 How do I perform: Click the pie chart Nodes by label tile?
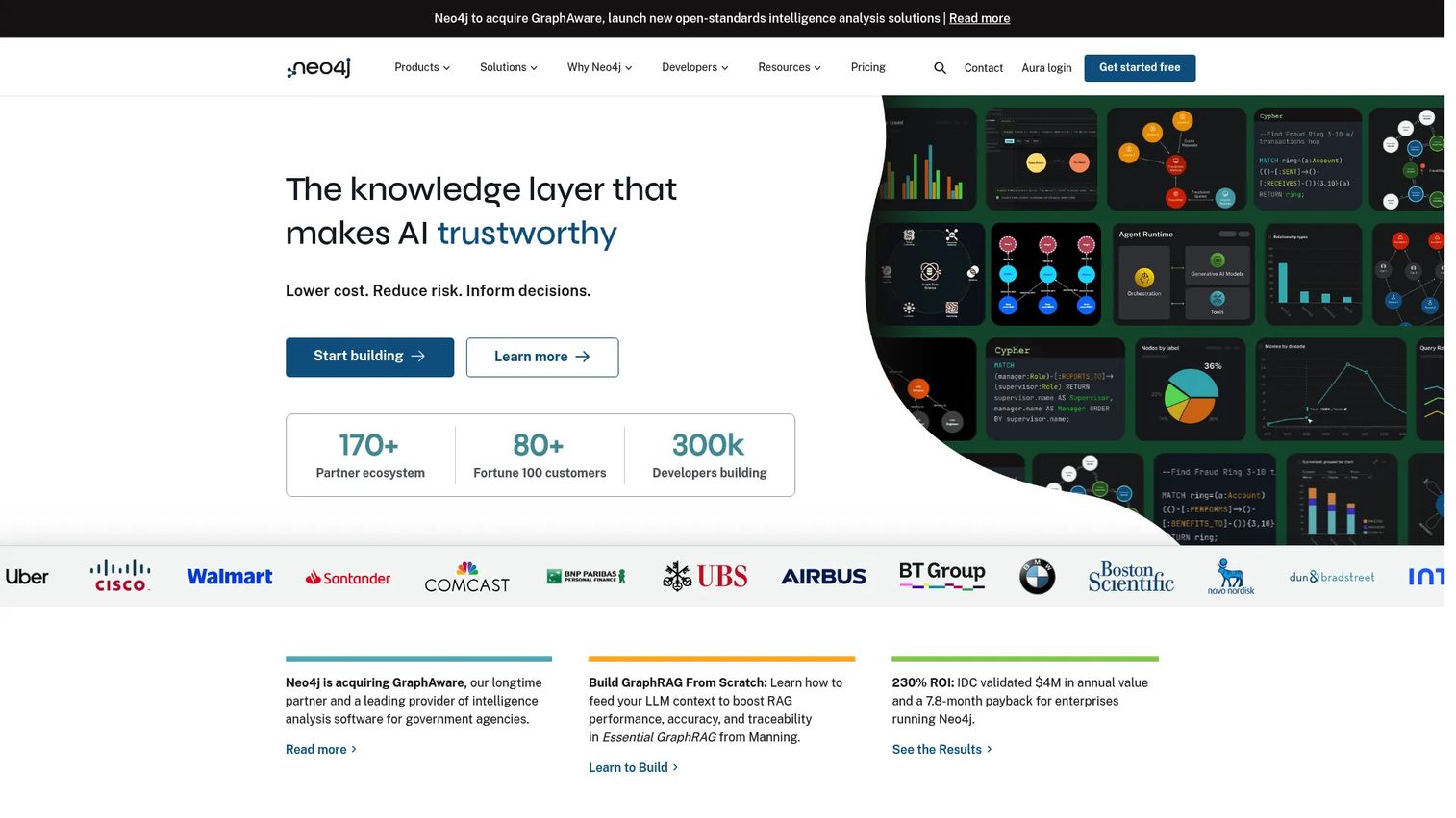(x=1190, y=389)
